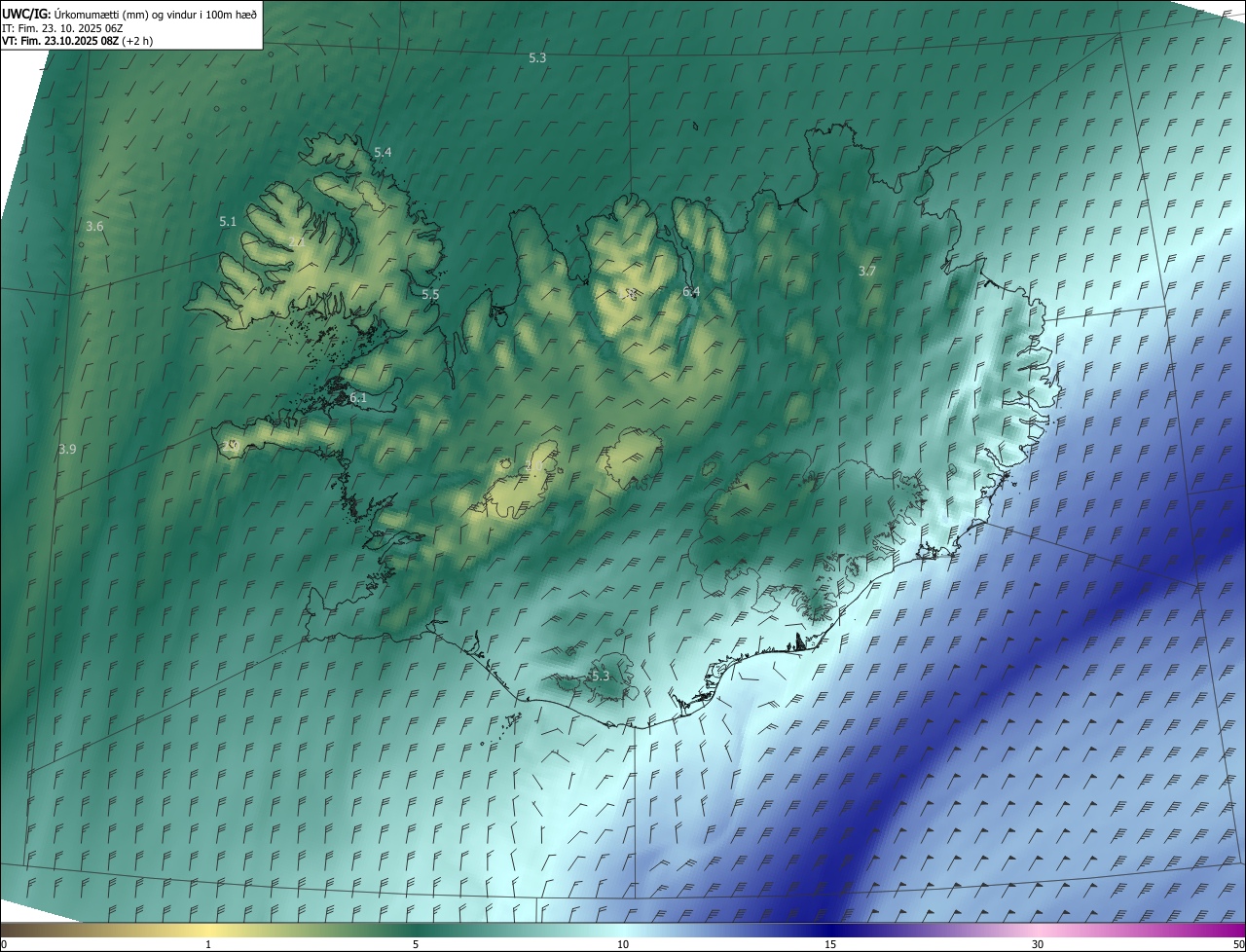
Task: Select the 5.5 value by Húnaflói bay
Action: coord(430,295)
